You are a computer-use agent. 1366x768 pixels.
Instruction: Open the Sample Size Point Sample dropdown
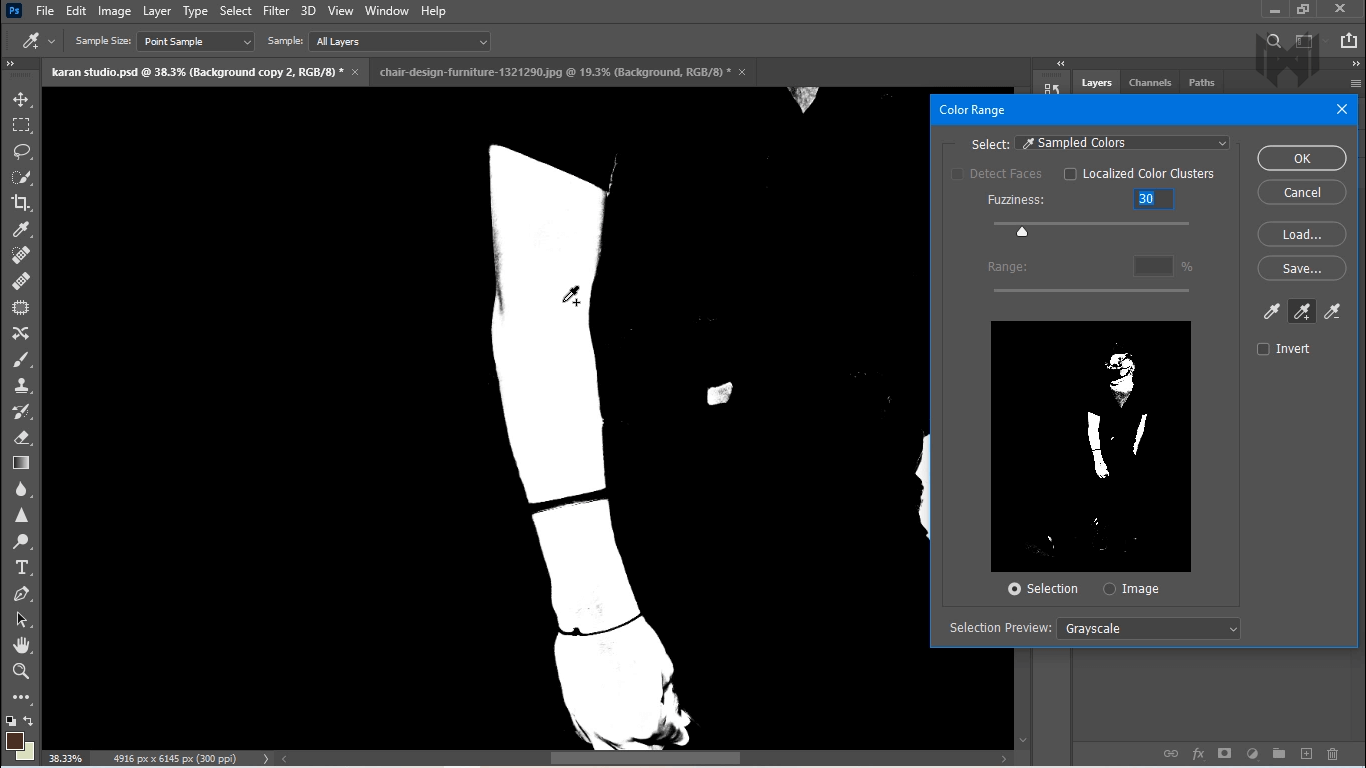196,41
